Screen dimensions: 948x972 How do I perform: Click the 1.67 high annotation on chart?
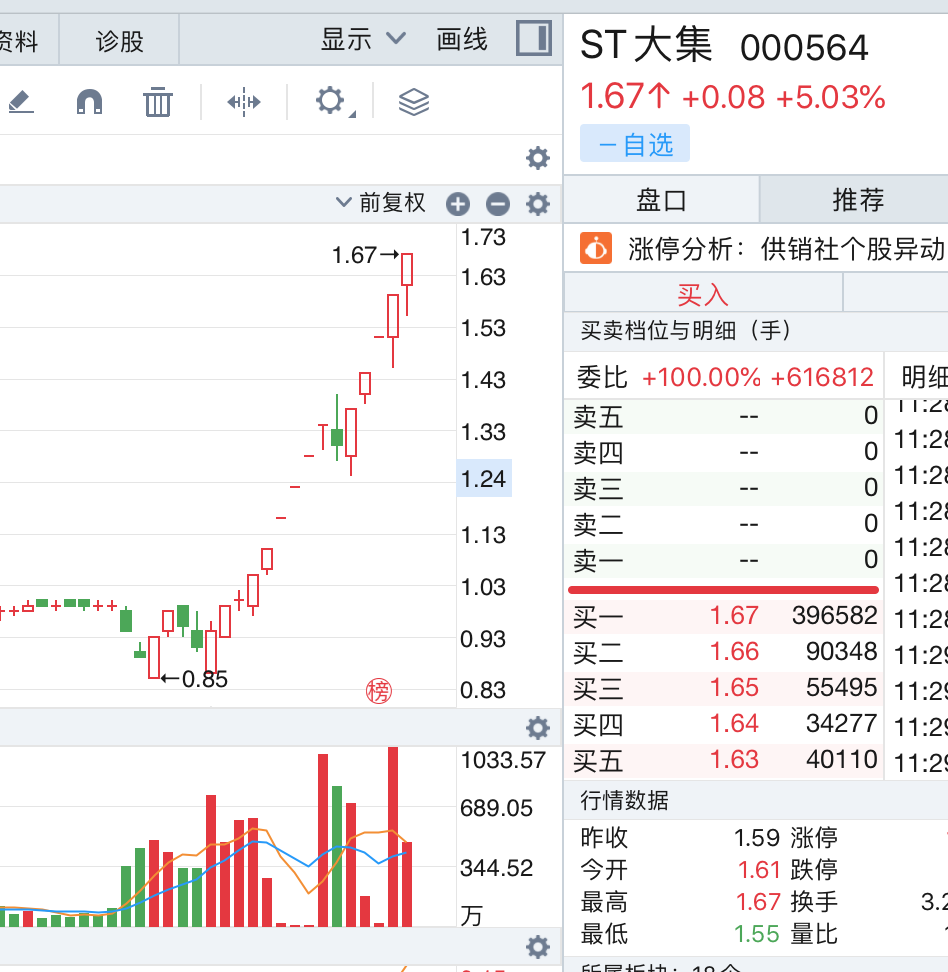pyautogui.click(x=365, y=255)
